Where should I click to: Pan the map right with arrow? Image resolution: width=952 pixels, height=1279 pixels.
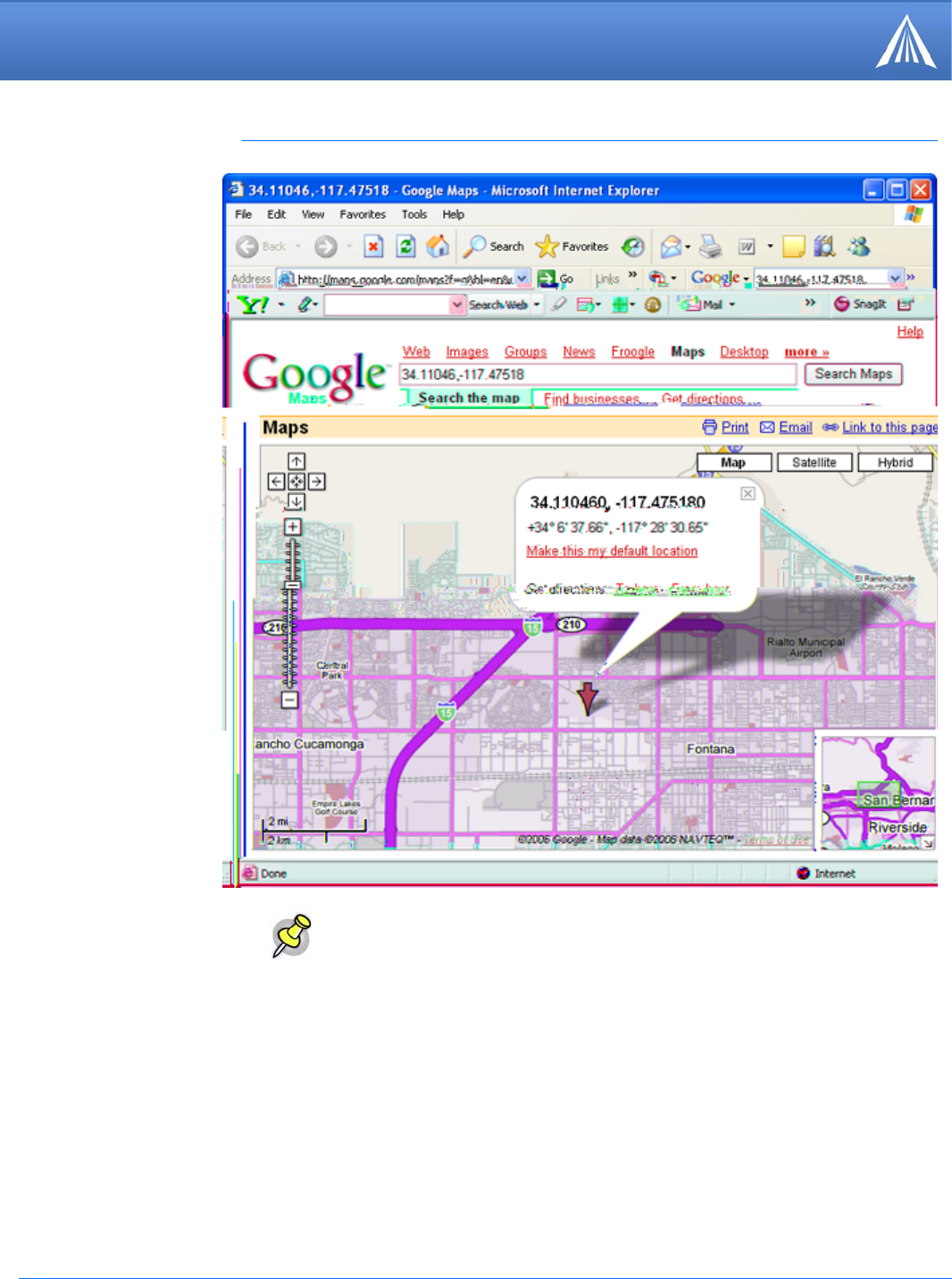tap(316, 481)
